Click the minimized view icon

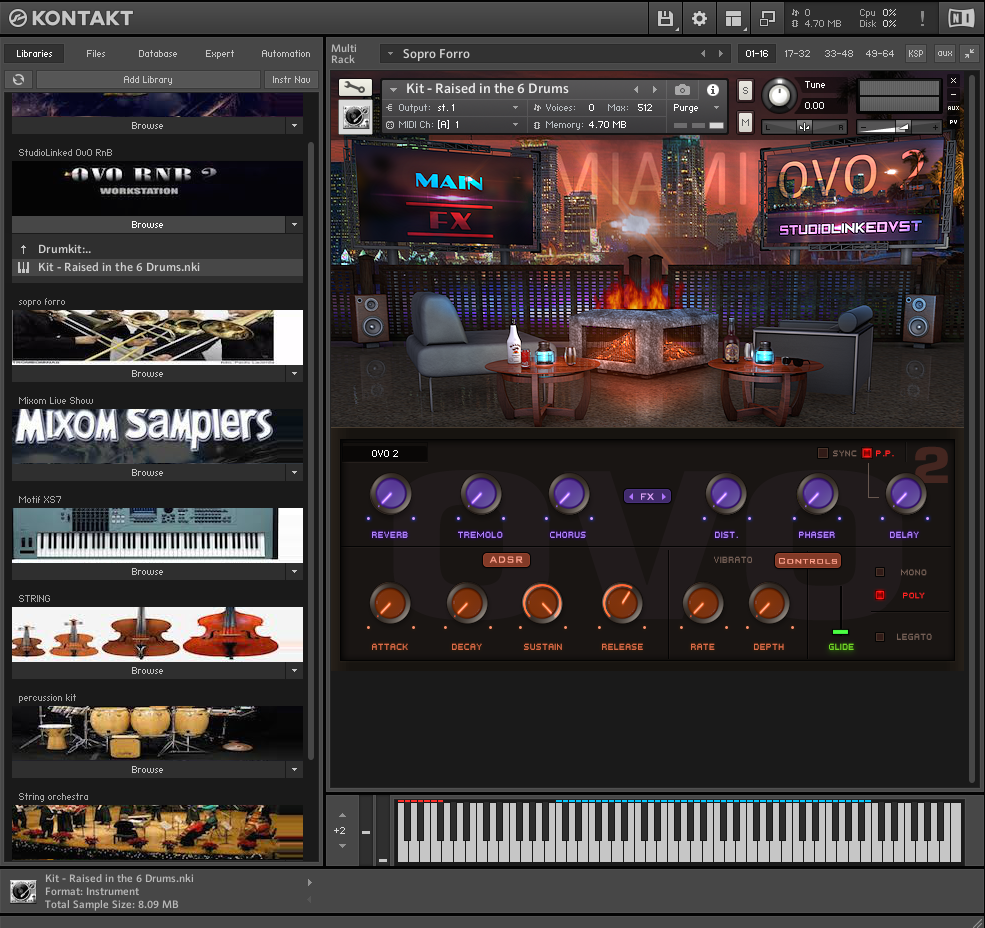point(767,19)
